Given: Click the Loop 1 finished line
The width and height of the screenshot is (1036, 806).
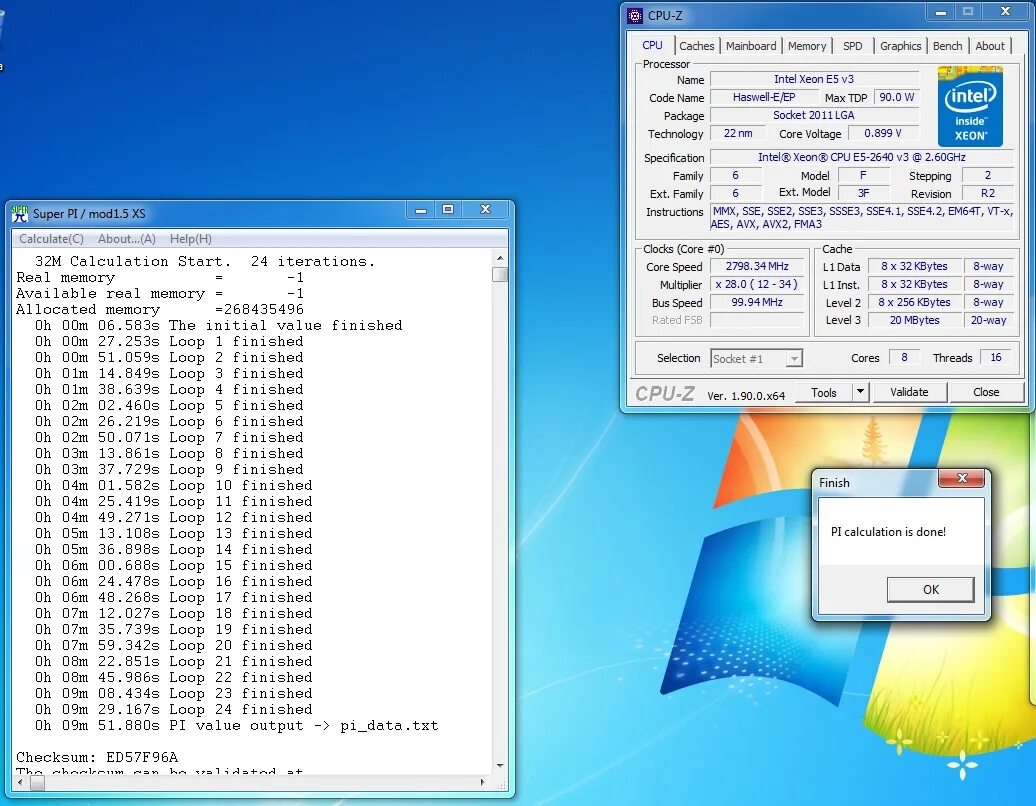Looking at the screenshot, I should coord(169,342).
